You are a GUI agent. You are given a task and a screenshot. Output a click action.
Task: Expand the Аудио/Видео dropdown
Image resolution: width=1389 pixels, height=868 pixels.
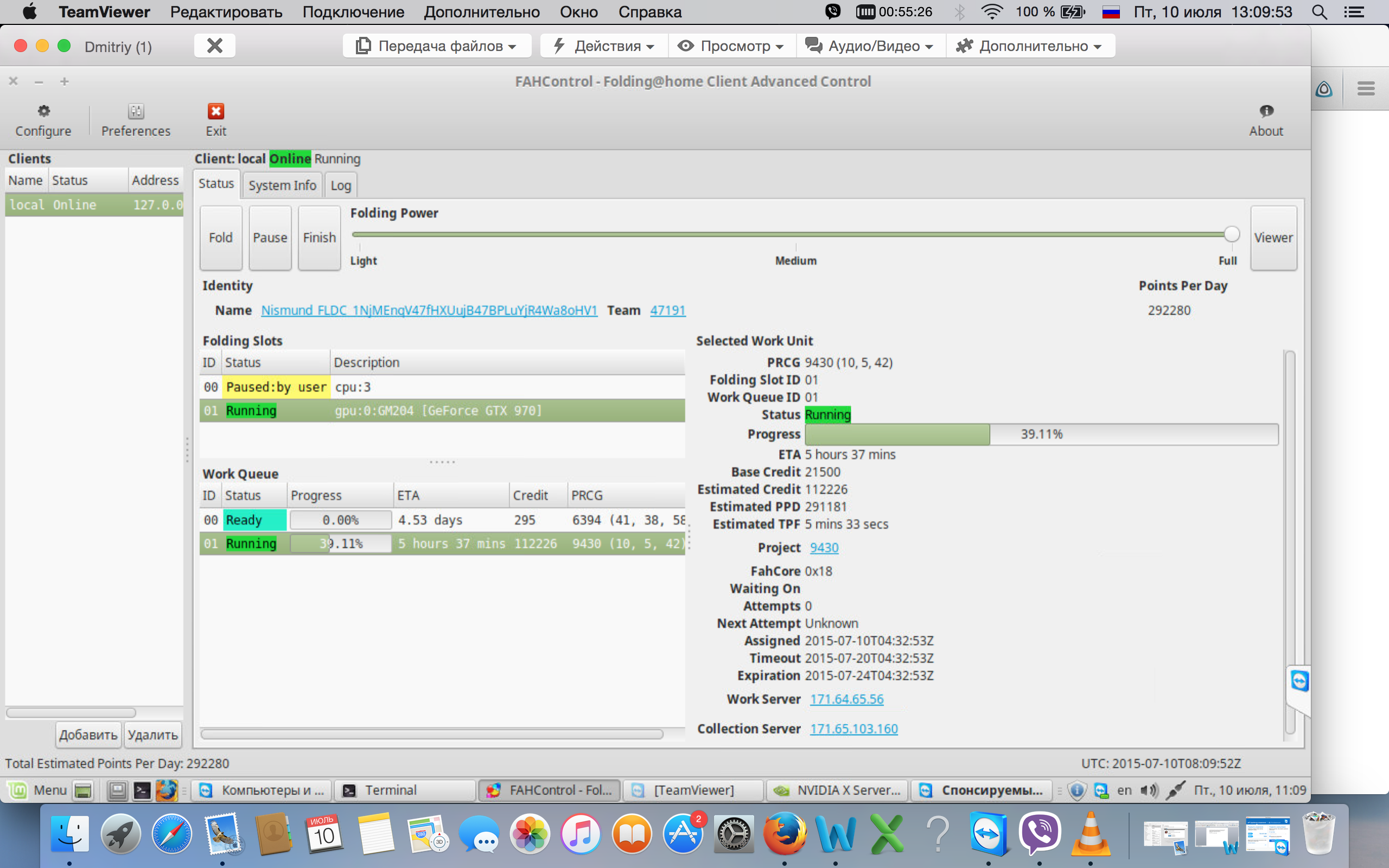pyautogui.click(x=870, y=46)
